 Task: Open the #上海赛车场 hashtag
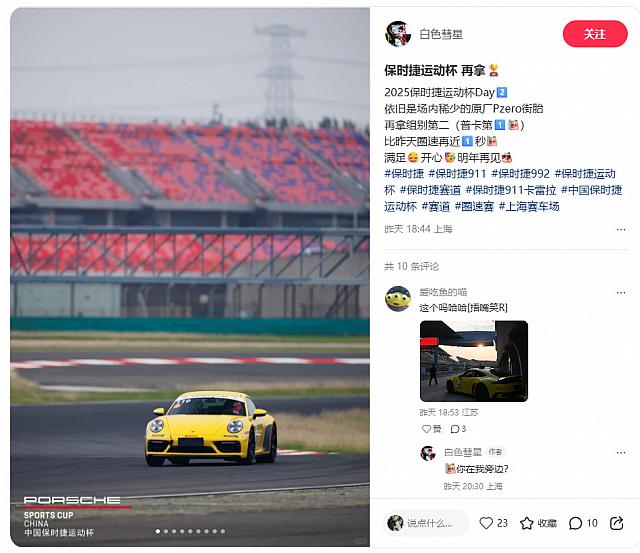[x=529, y=207]
